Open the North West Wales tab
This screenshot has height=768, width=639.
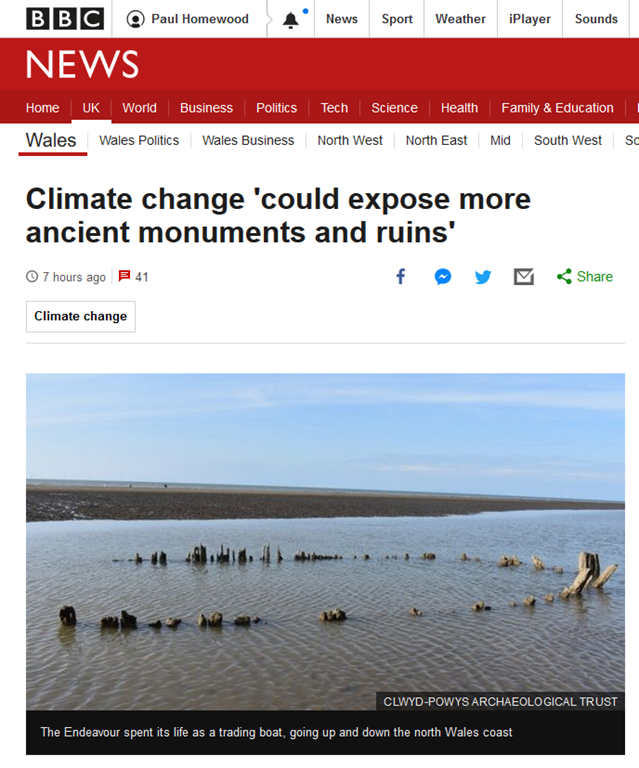coord(350,141)
